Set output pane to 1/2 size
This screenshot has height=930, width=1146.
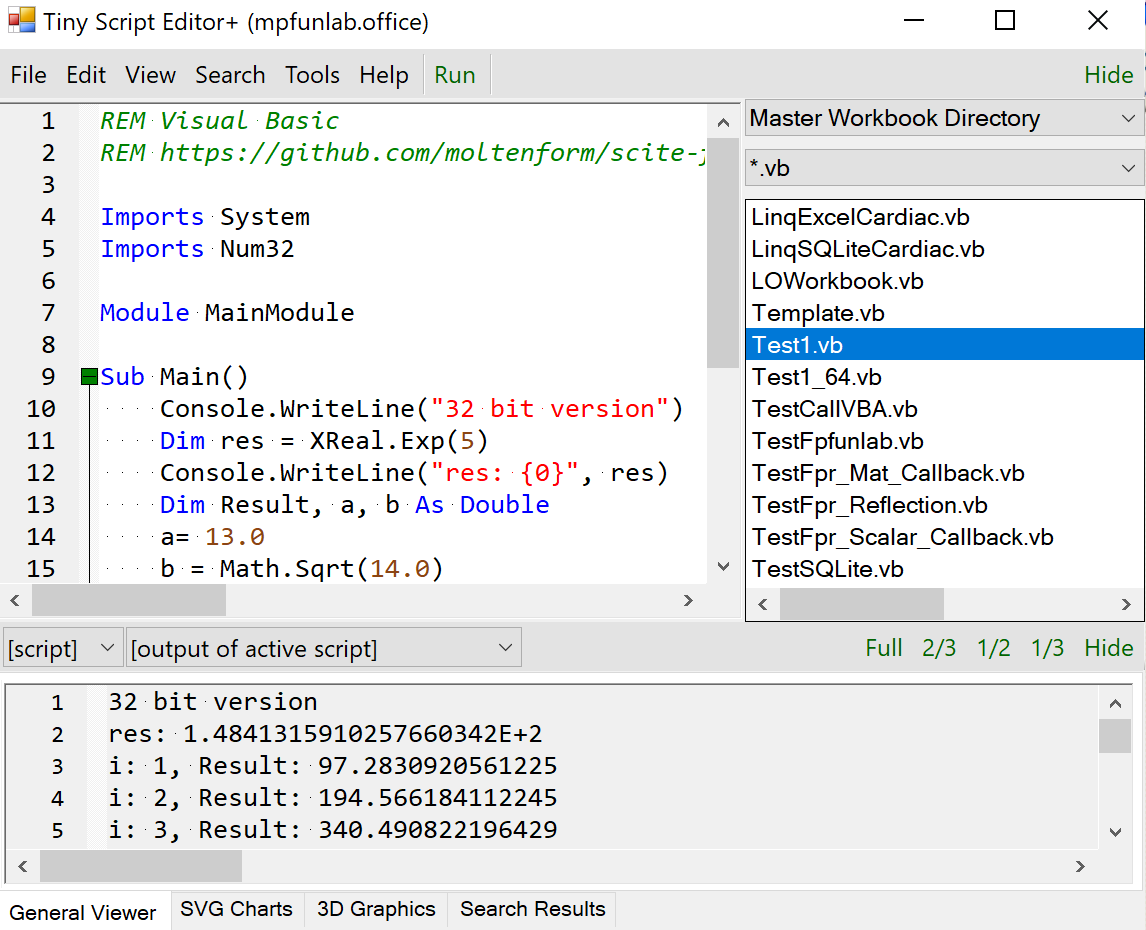[993, 648]
